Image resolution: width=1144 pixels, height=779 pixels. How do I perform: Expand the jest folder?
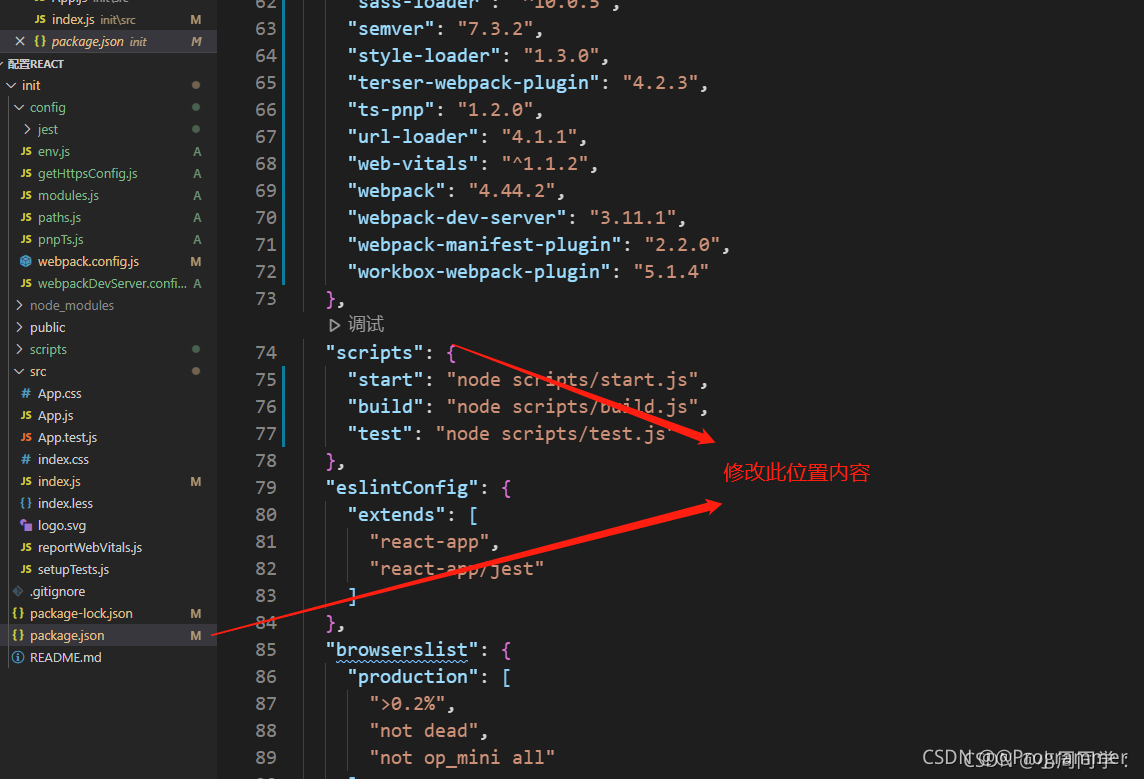(27, 129)
